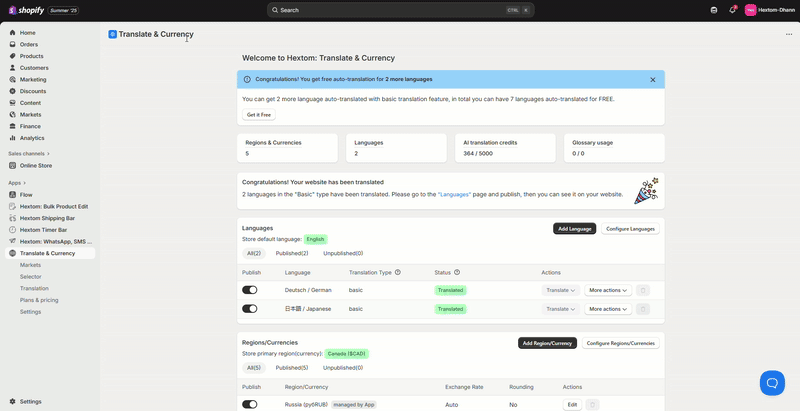
Task: Open Translate dropdown for German
Action: point(561,290)
